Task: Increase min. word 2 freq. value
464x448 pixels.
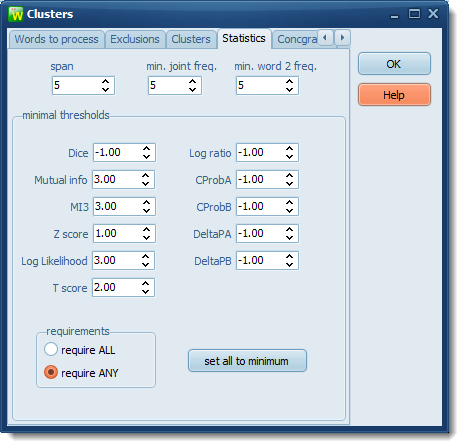Action: click(x=290, y=81)
